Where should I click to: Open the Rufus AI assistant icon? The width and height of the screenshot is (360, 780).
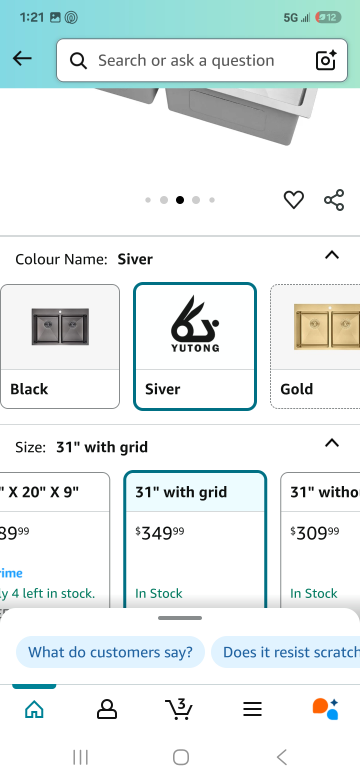[325, 709]
